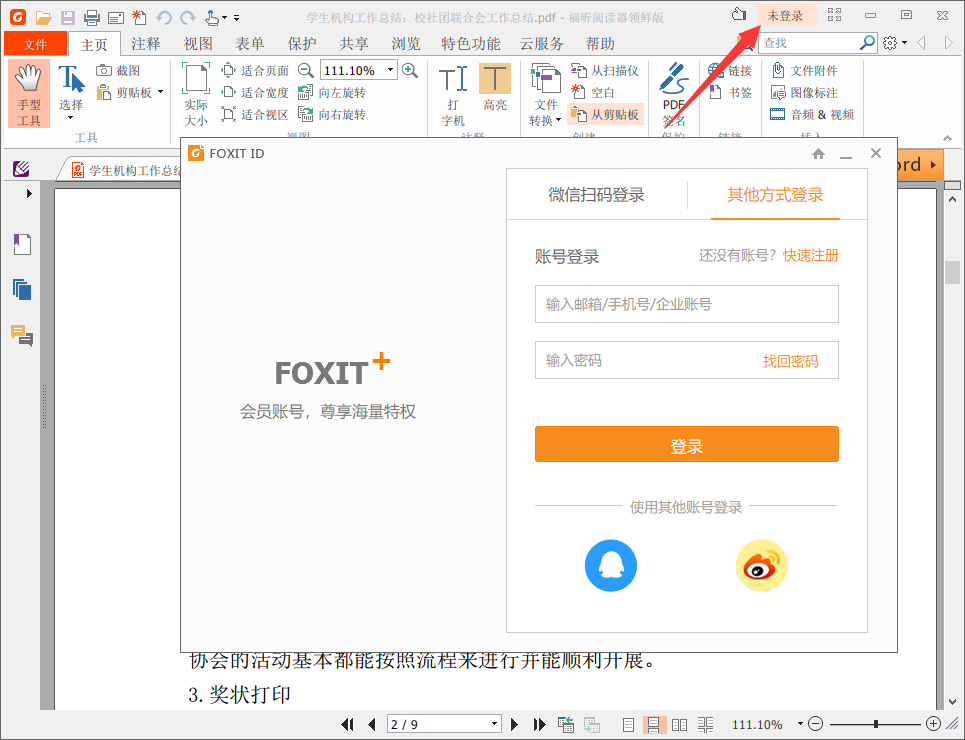965x740 pixels.
Task: Create PDF from clipboard (从剪贴板)
Action: point(605,115)
